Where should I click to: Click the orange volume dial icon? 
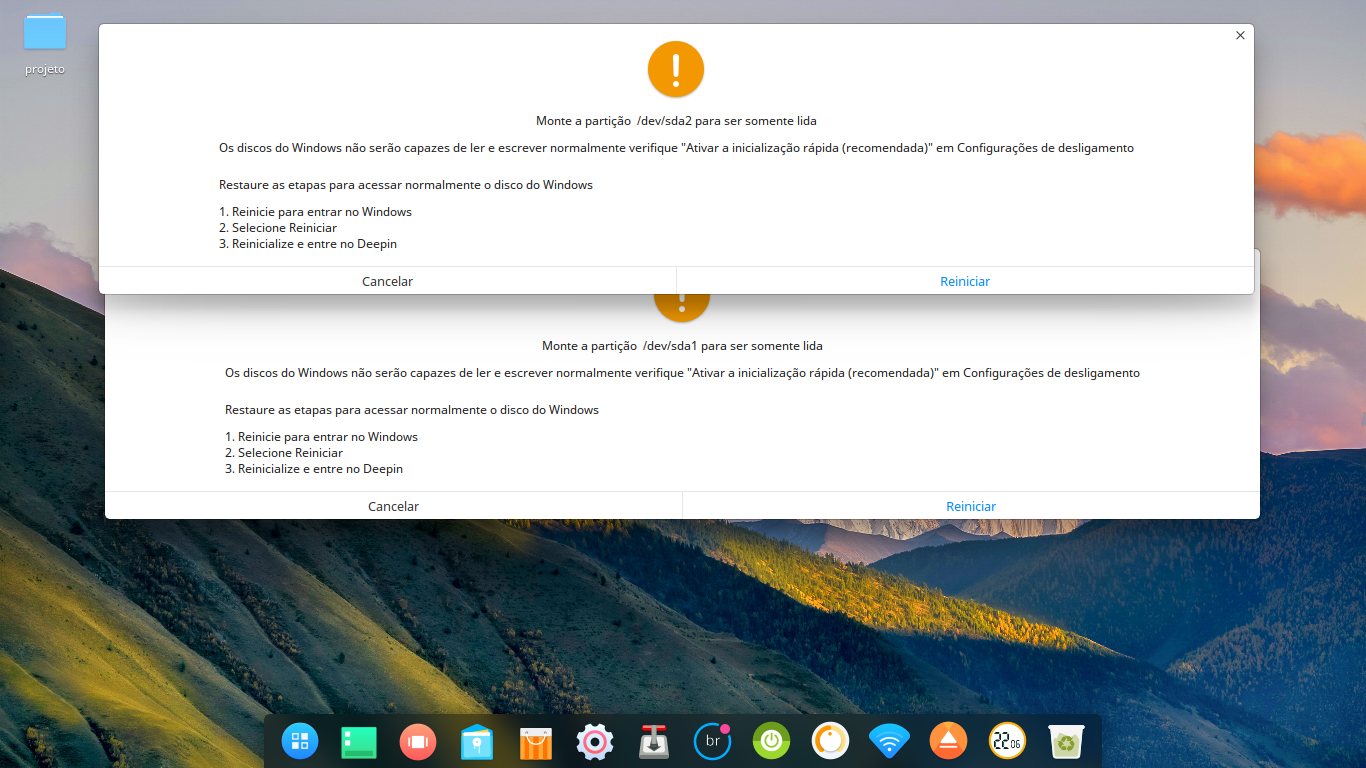click(x=830, y=741)
